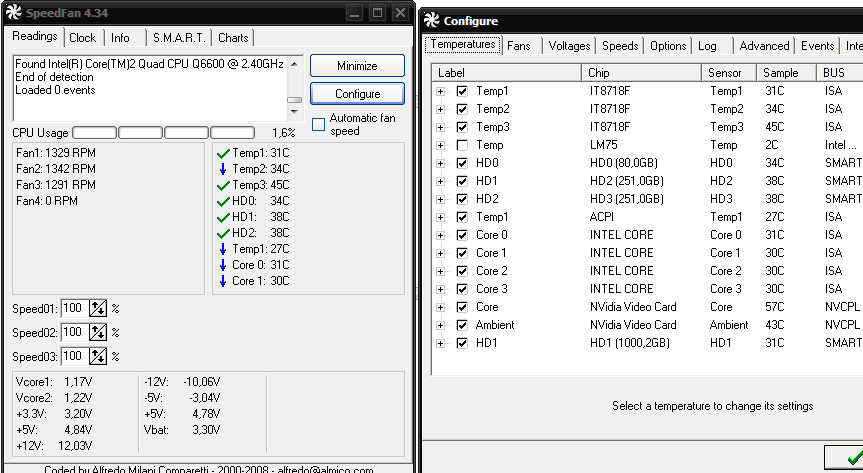Expand the Core 3 tree row
Screen dimensions: 863x473
[x=440, y=289]
